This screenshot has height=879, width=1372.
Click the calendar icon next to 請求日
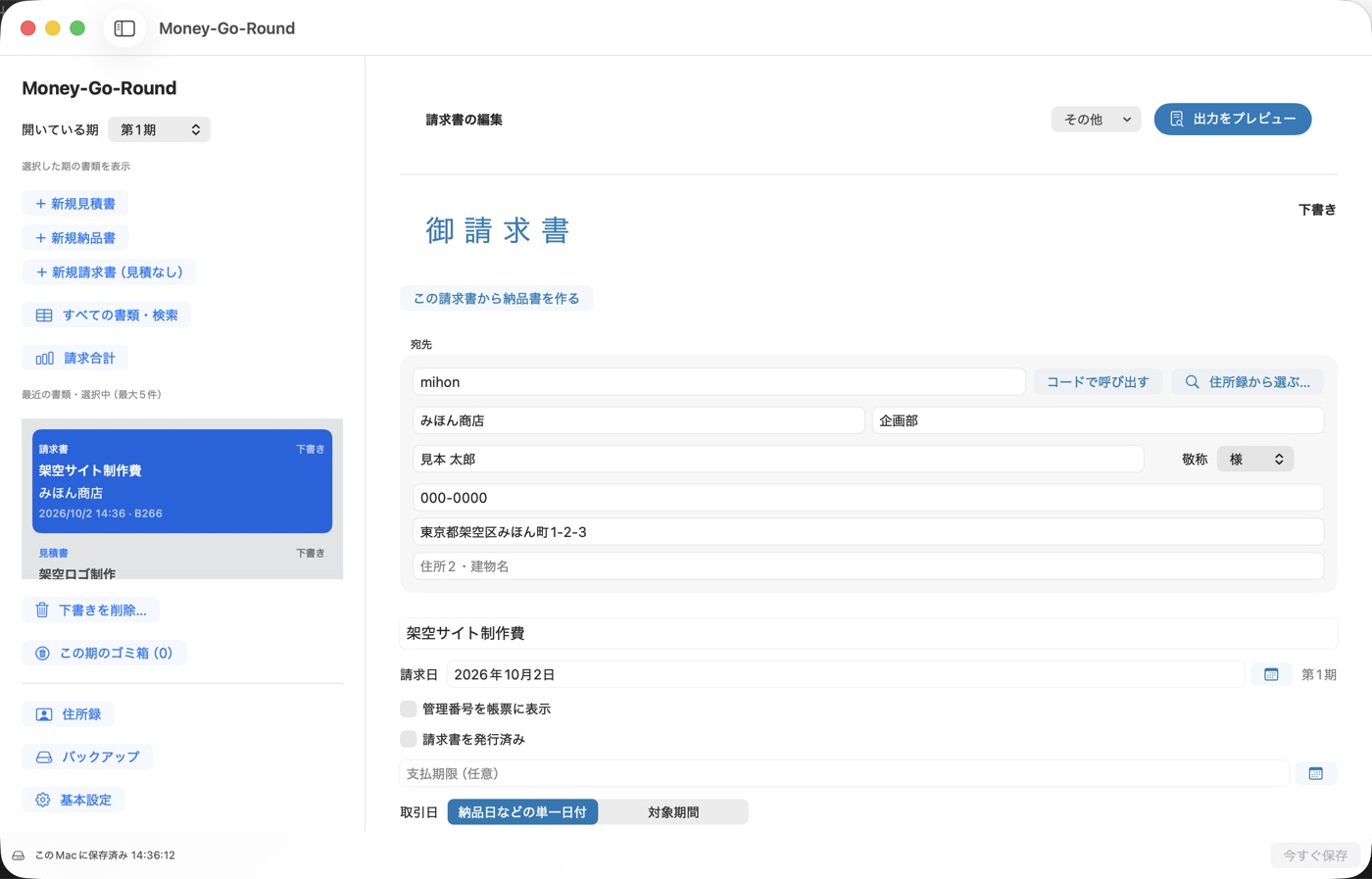point(1271,674)
